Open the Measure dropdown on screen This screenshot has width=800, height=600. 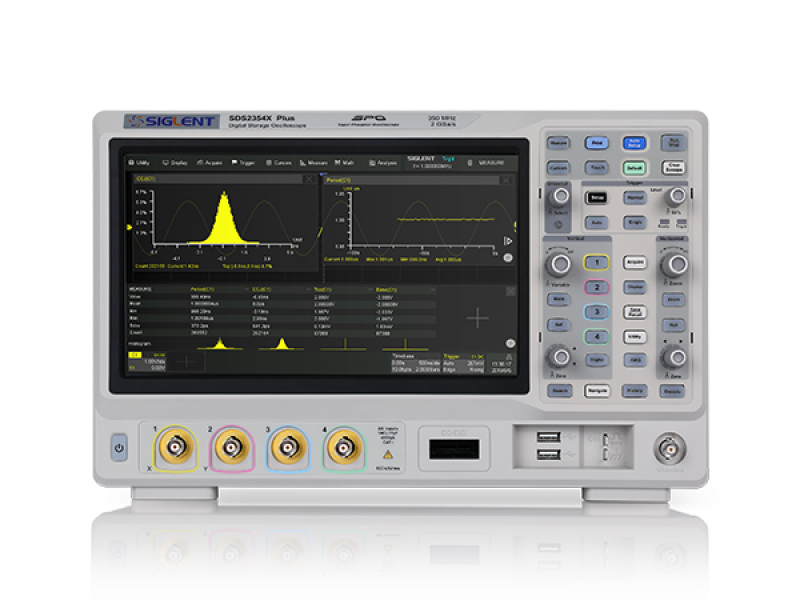(315, 161)
